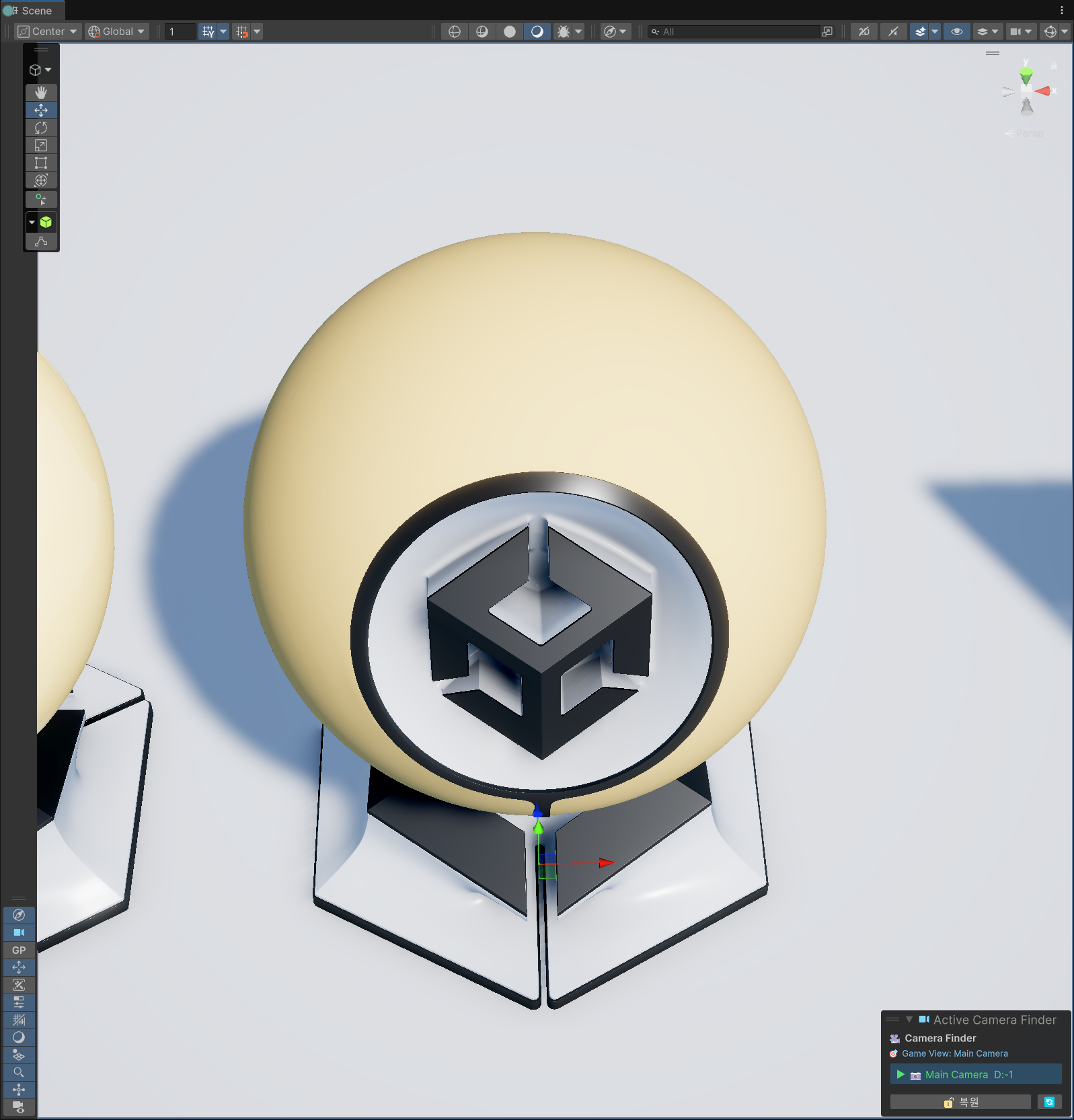
Task: Open the Global rotation dropdown
Action: click(117, 32)
